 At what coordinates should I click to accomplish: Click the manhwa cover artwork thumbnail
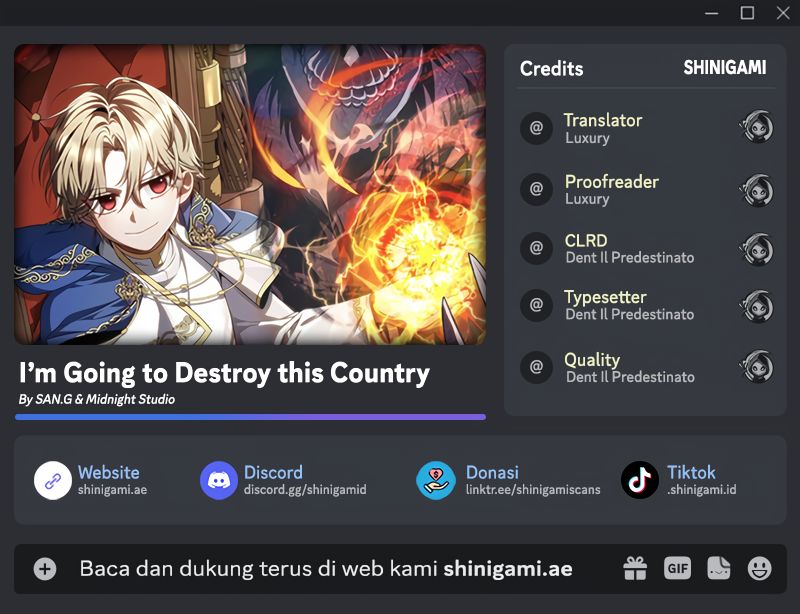pyautogui.click(x=250, y=194)
